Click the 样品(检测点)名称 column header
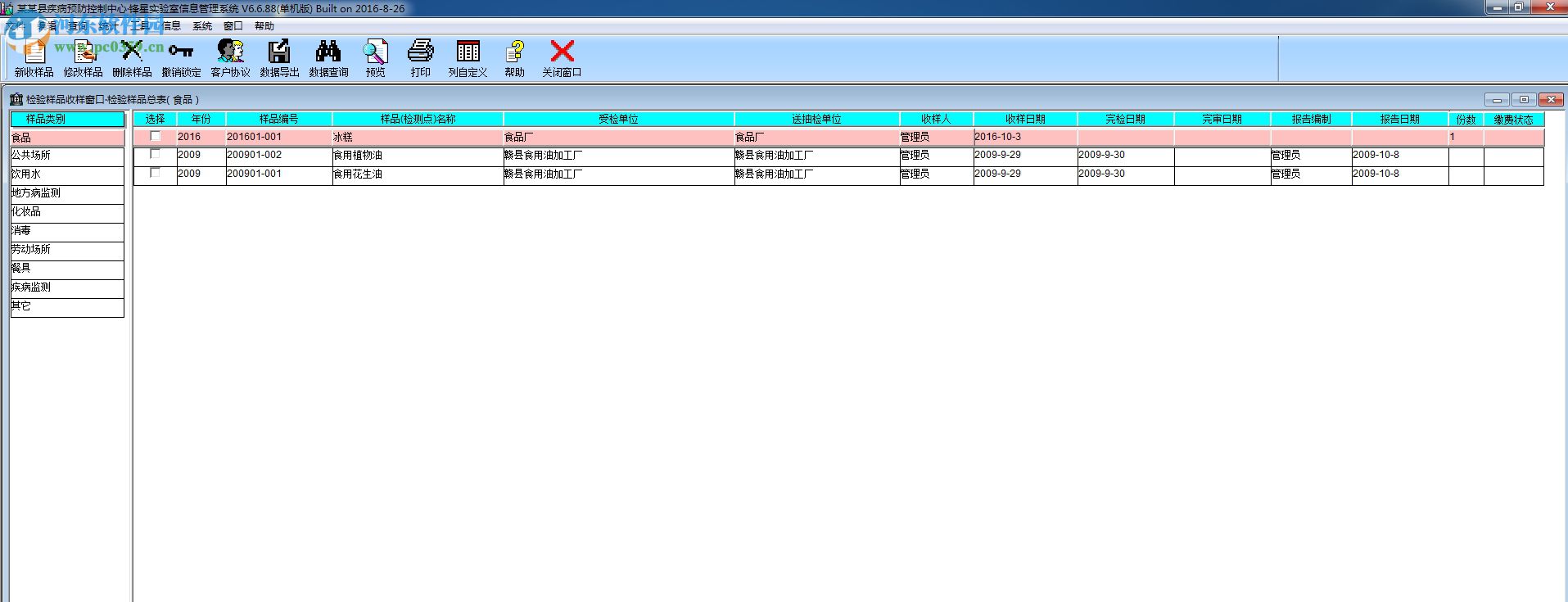 coord(418,120)
